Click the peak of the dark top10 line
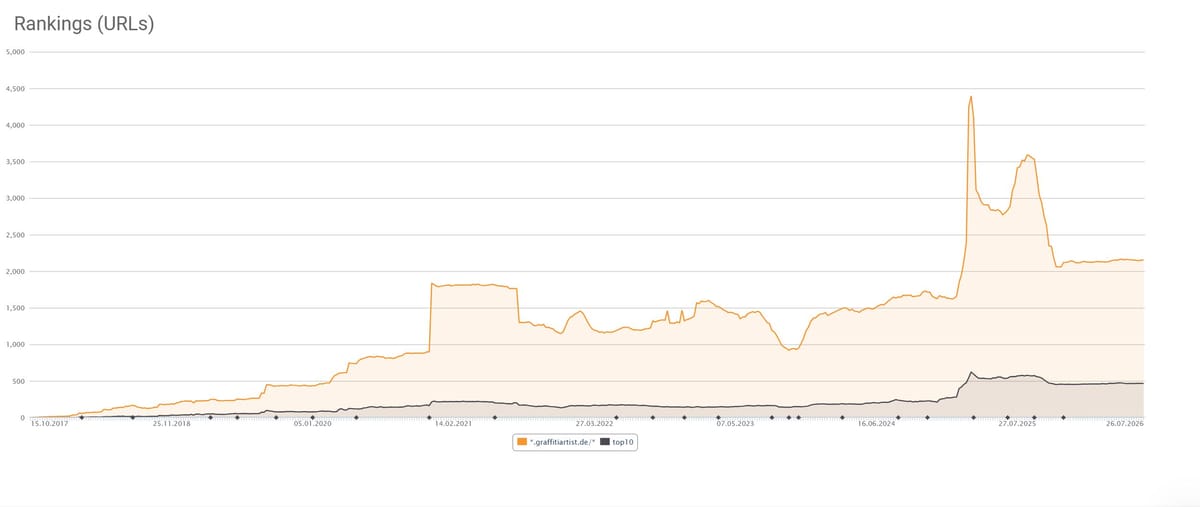 pyautogui.click(x=971, y=372)
